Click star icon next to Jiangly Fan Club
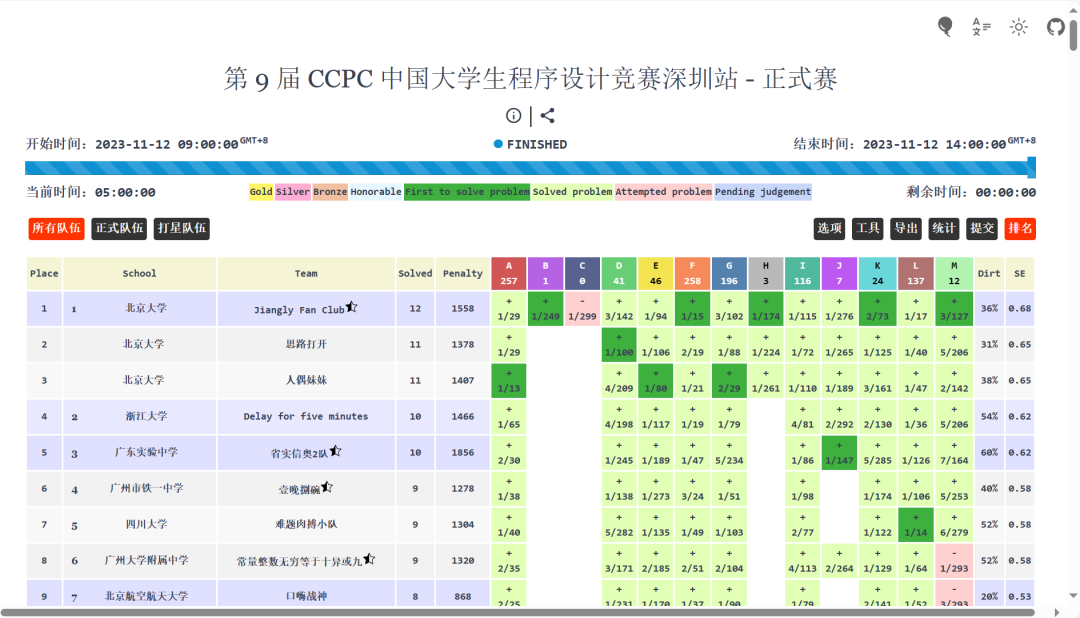This screenshot has width=1080, height=618. 351,307
